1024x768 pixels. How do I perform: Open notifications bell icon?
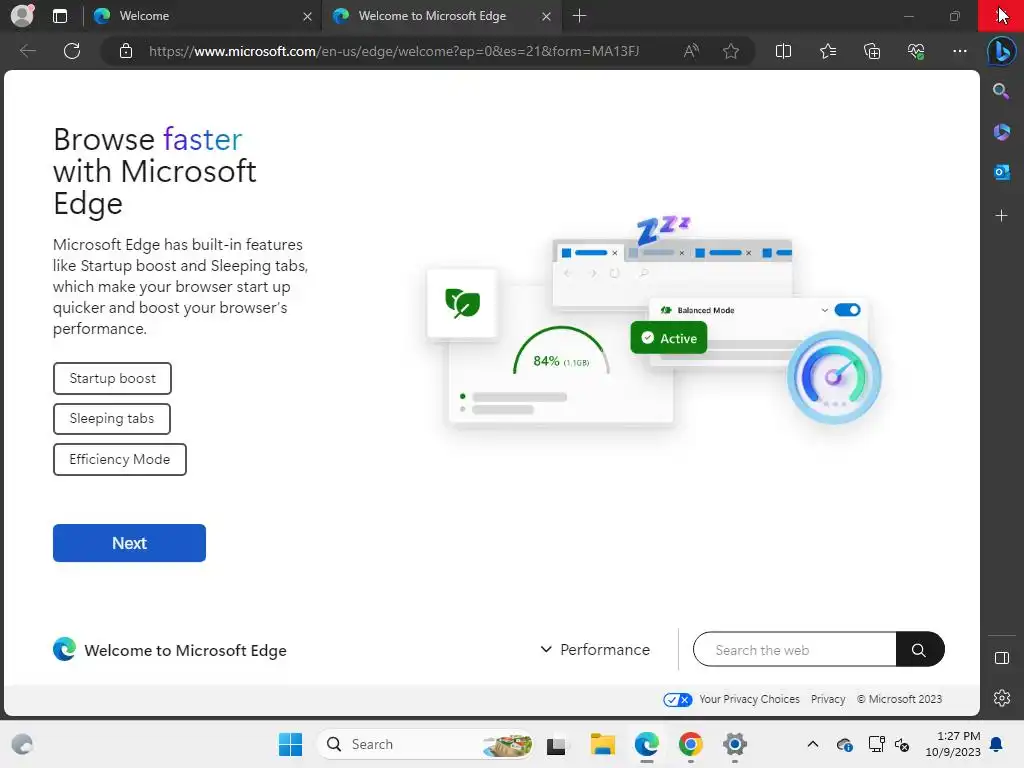[997, 744]
